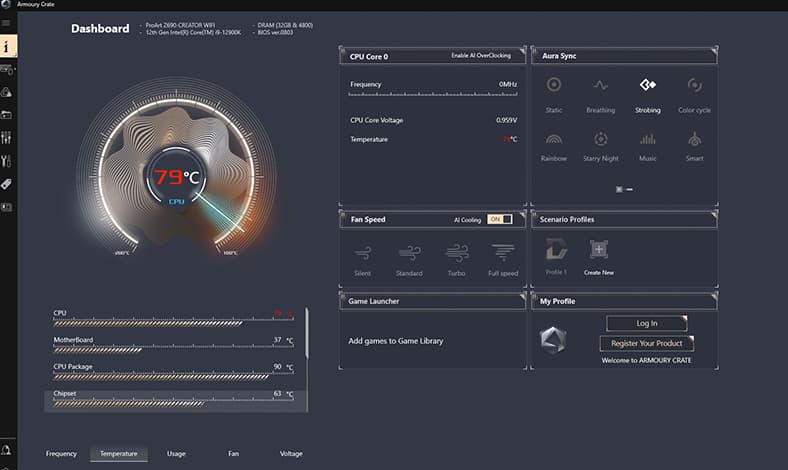Click the first Aura Sync page indicator

click(x=619, y=190)
